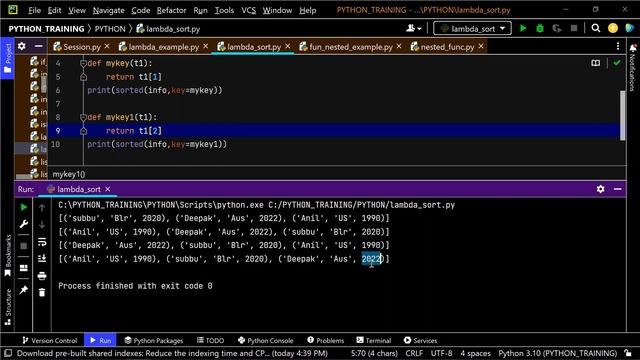Click up the stack trace arrow

[x=42, y=208]
